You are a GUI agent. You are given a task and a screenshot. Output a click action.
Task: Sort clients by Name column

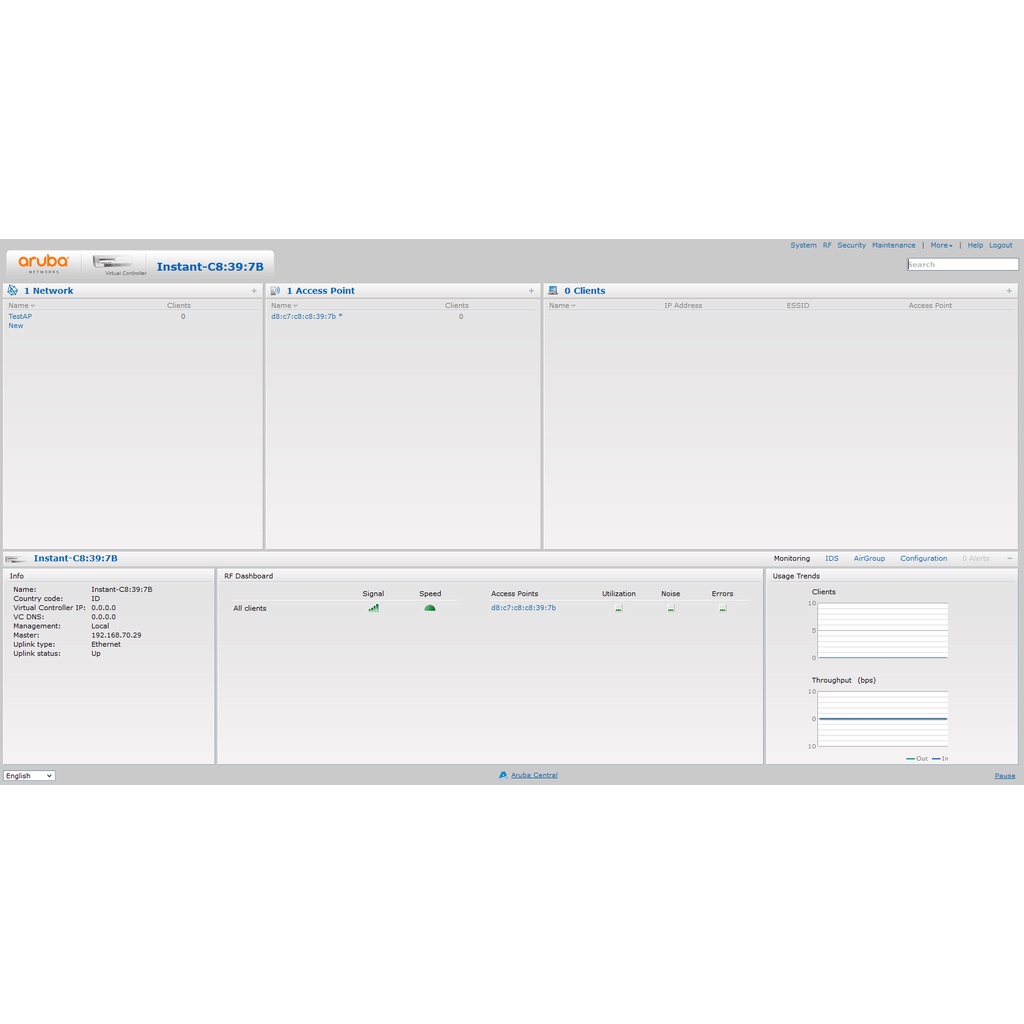pos(562,305)
